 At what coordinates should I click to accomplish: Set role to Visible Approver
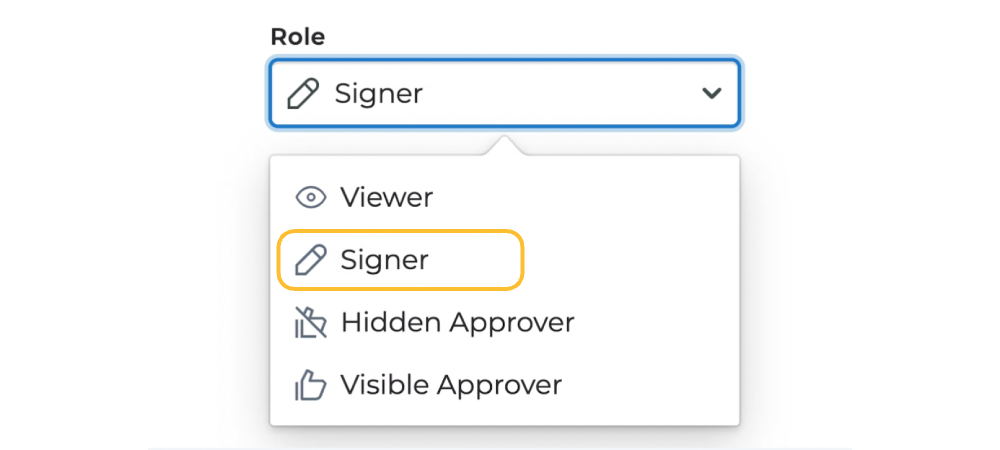pos(451,385)
